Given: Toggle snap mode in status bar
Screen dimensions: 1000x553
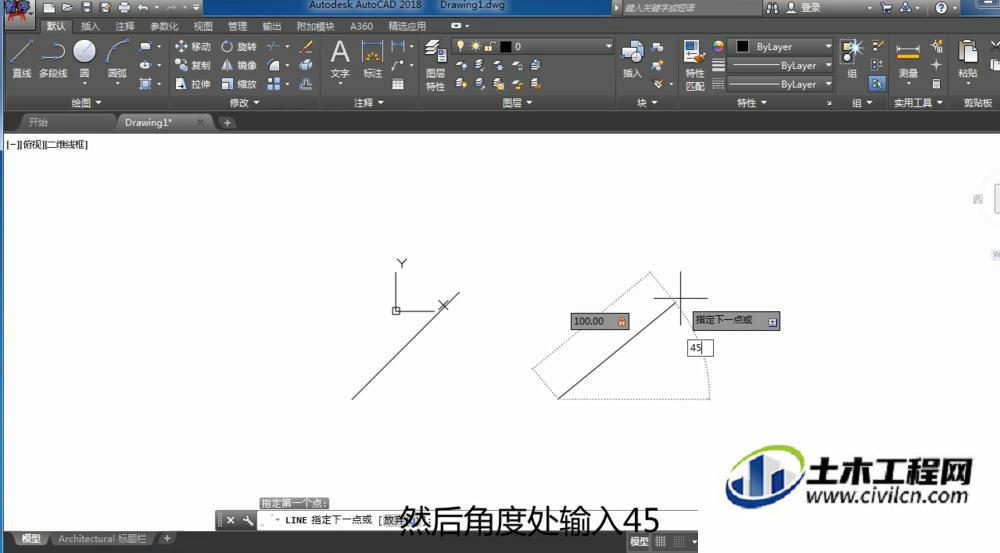Looking at the screenshot, I should [x=679, y=542].
